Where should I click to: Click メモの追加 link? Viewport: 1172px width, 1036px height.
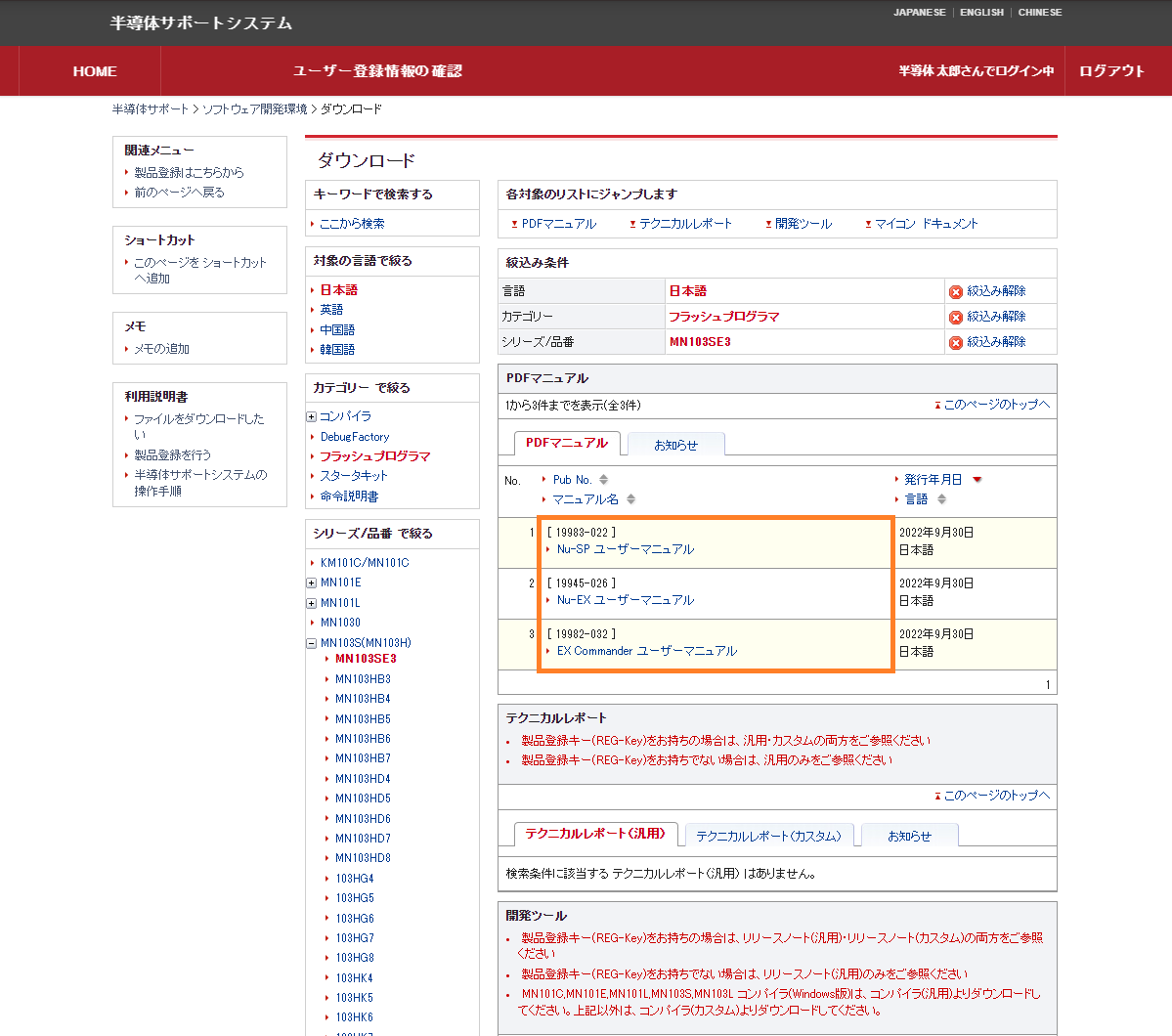tap(161, 348)
